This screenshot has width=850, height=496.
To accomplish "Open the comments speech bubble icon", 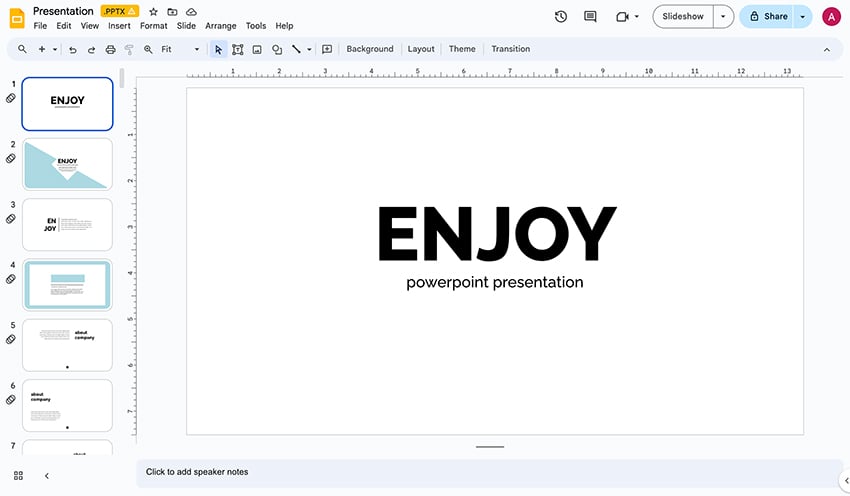I will [590, 16].
